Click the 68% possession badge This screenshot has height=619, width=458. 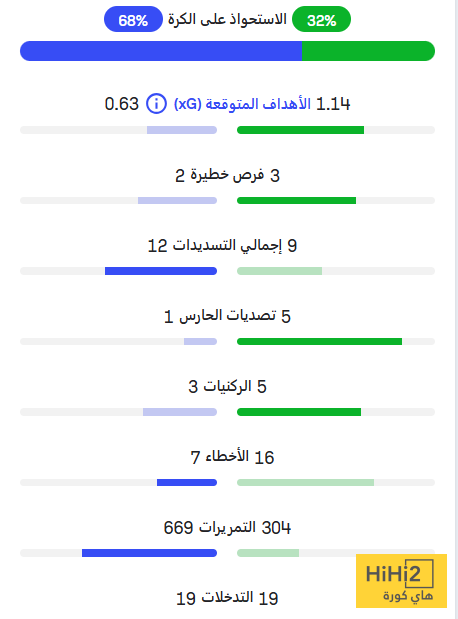pos(133,19)
